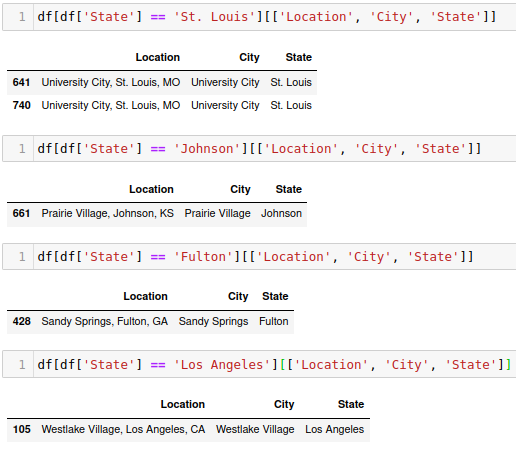Screen dimensions: 516x449
Task: Click line number 1 of the Fulton cell
Action: [22, 257]
